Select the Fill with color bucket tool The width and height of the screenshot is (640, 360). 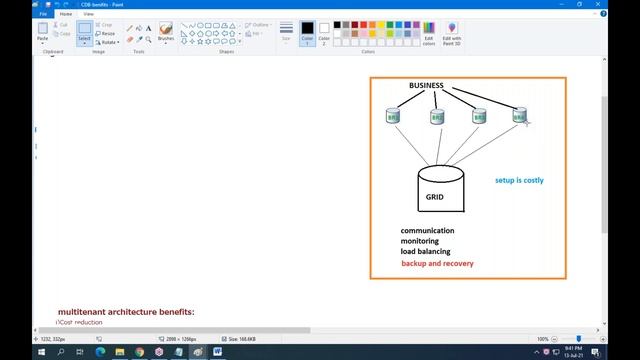[139, 28]
